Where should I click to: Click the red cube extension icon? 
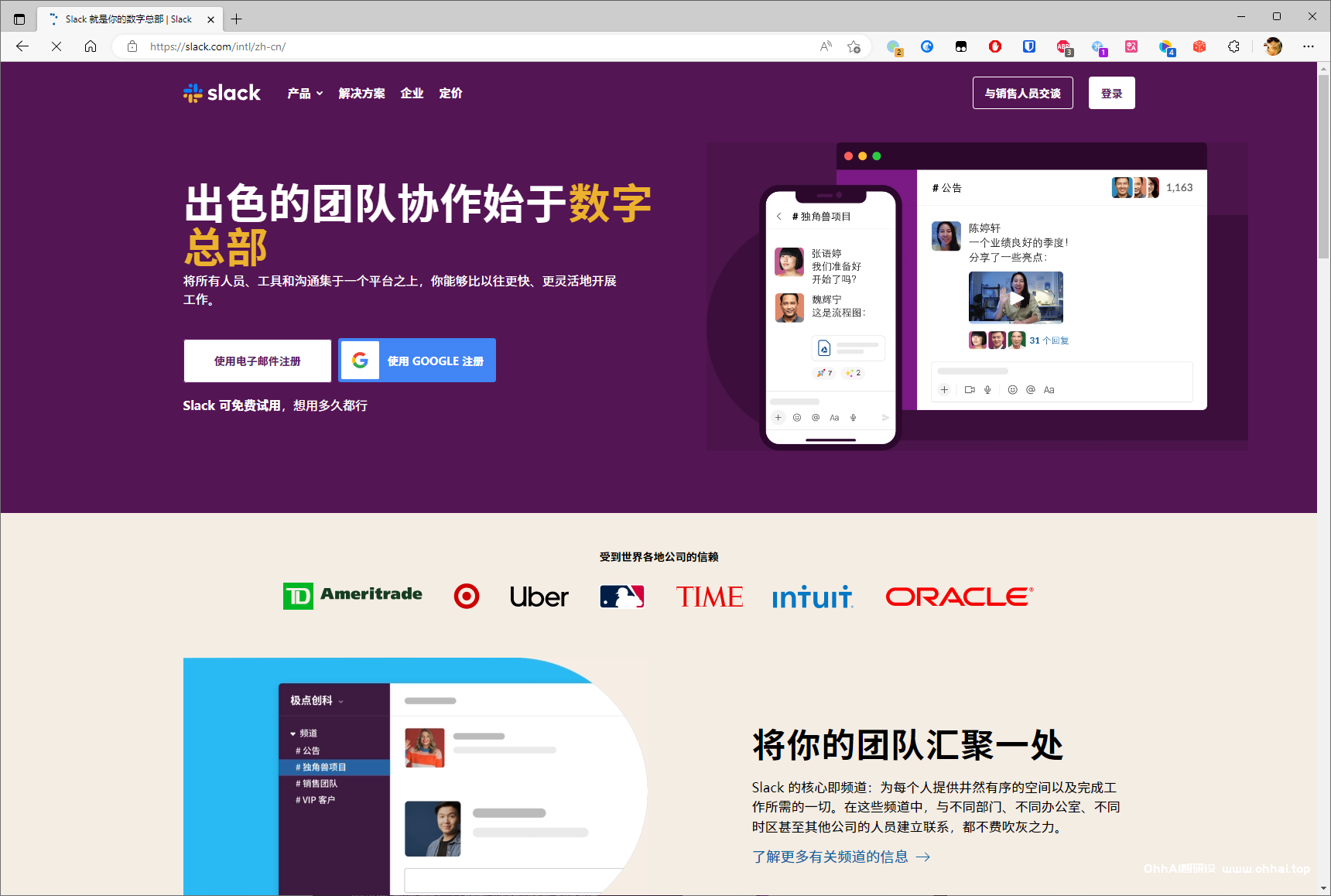(x=1199, y=46)
